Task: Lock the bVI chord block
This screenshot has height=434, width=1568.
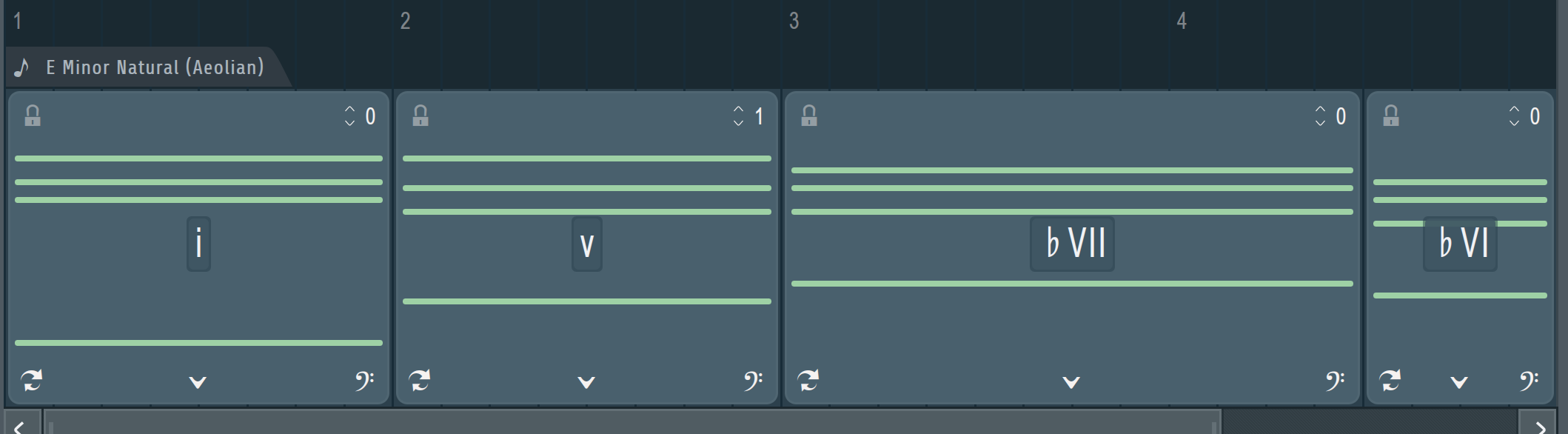Action: pyautogui.click(x=1391, y=116)
